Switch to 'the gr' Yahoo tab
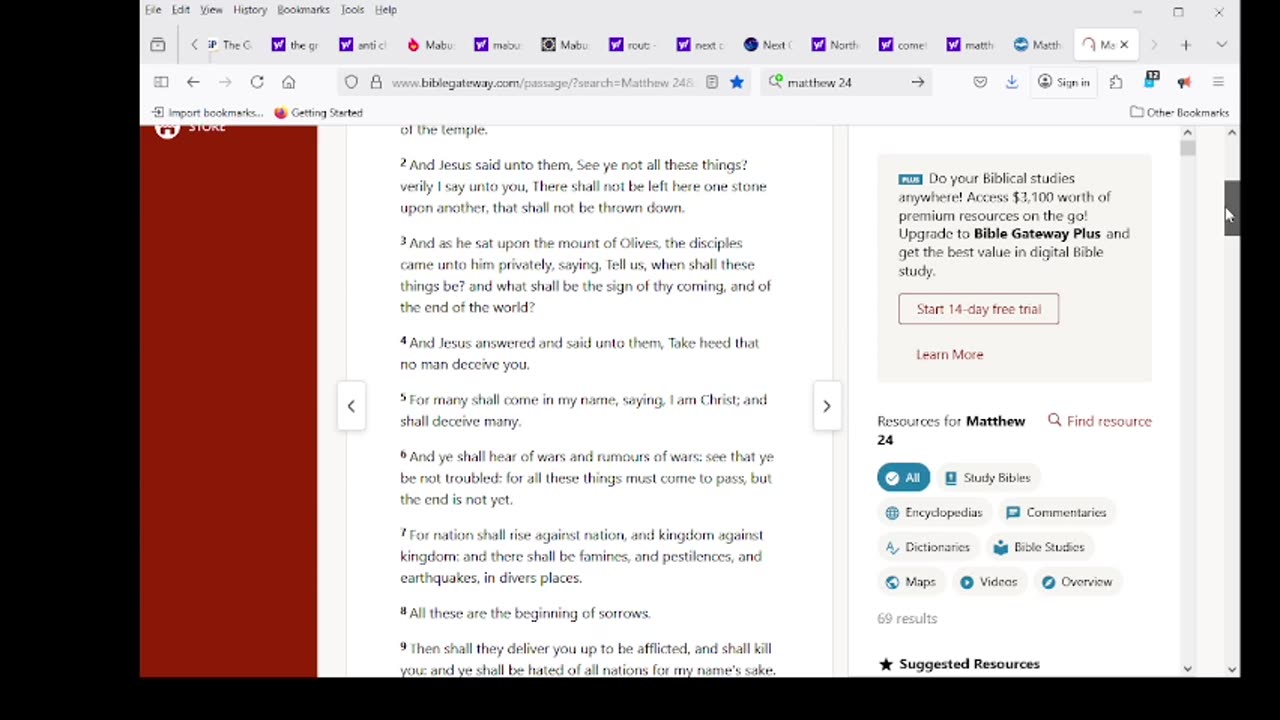 pos(296,45)
